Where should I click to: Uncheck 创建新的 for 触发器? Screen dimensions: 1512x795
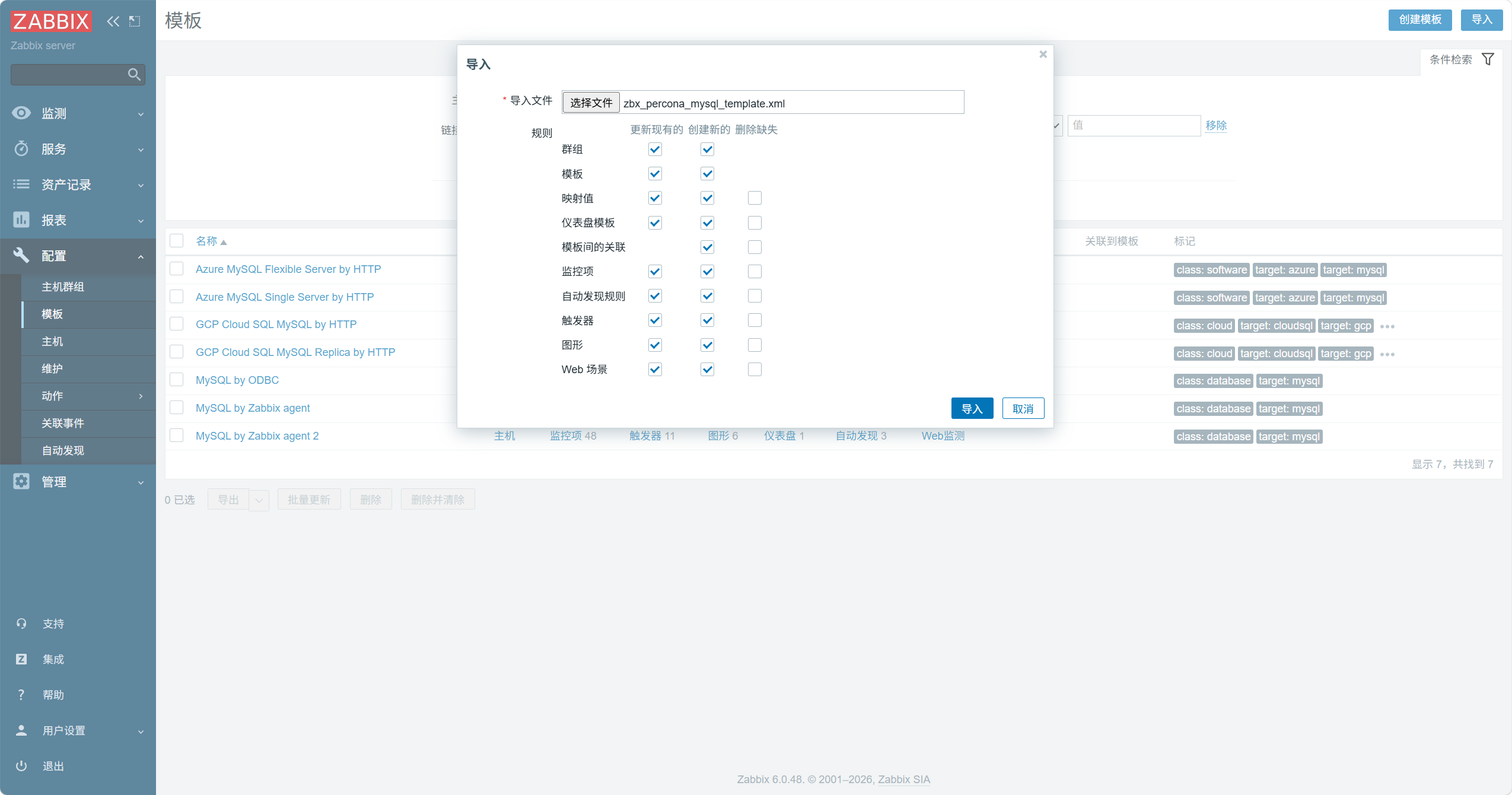click(707, 320)
